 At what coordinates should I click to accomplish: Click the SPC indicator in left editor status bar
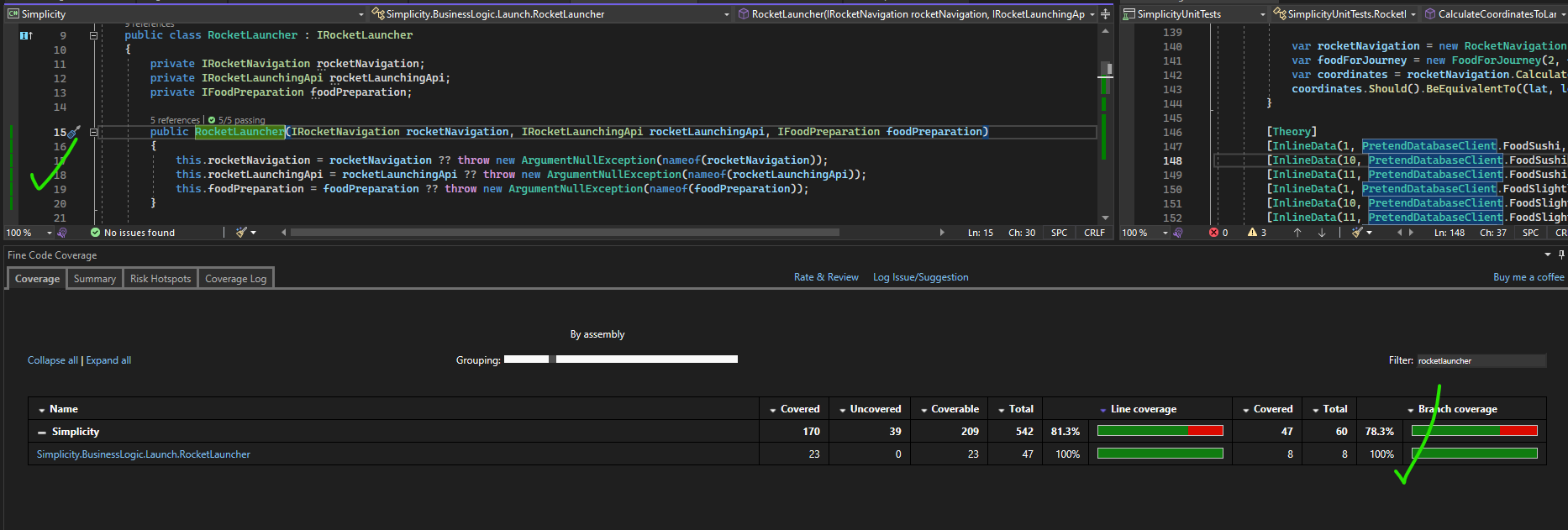(1059, 233)
